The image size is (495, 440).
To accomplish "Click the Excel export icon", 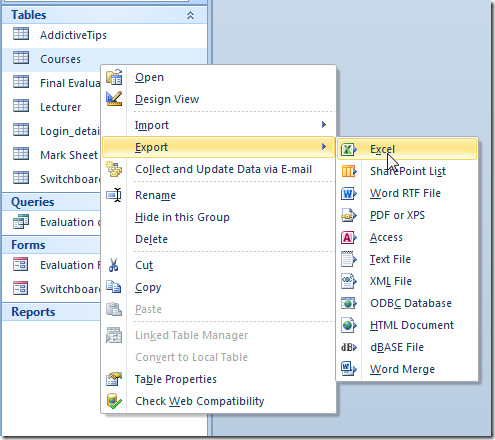I will (348, 149).
